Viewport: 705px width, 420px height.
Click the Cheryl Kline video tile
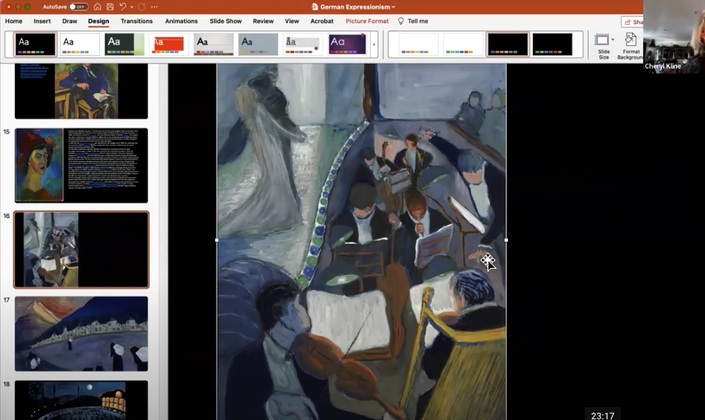click(x=674, y=37)
